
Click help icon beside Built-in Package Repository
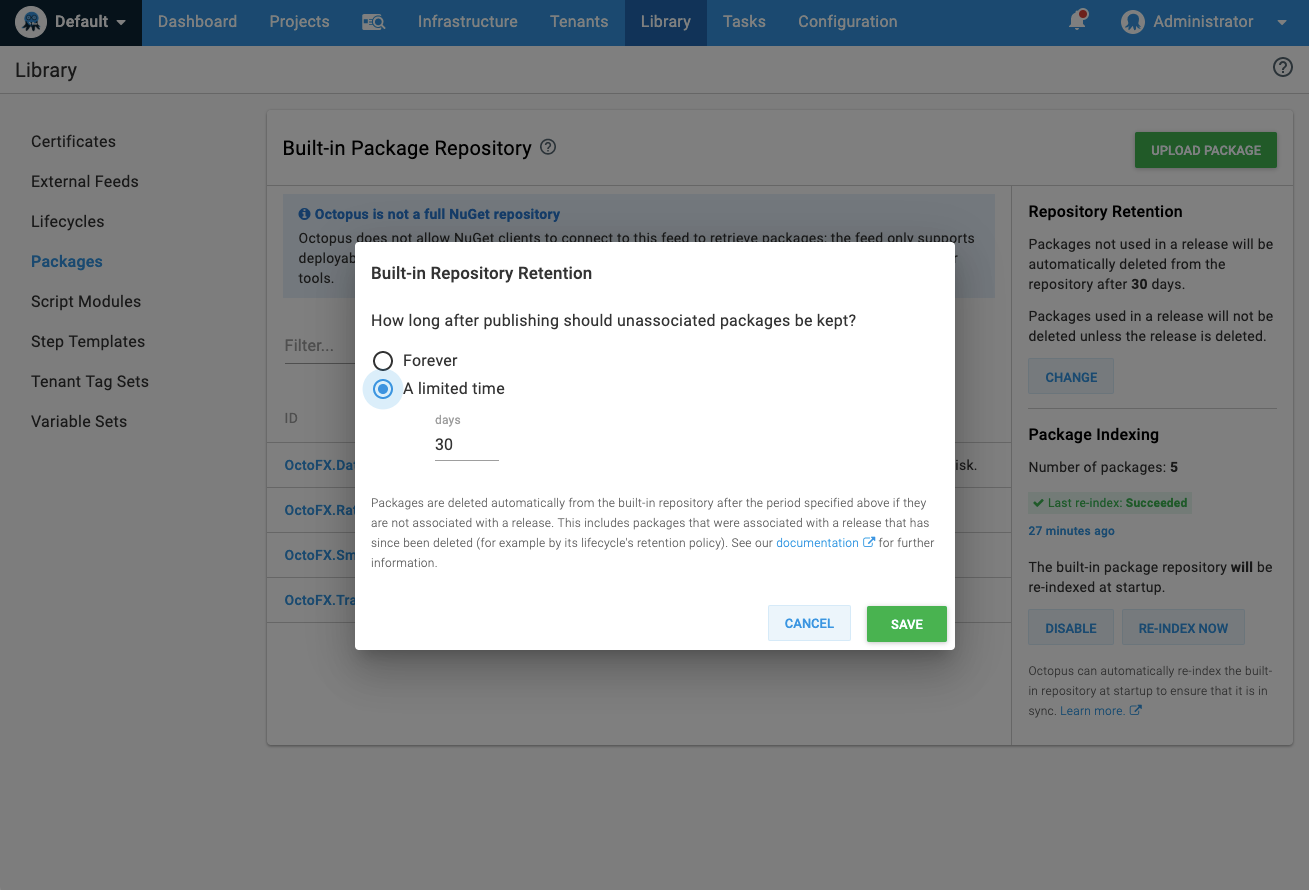click(548, 147)
